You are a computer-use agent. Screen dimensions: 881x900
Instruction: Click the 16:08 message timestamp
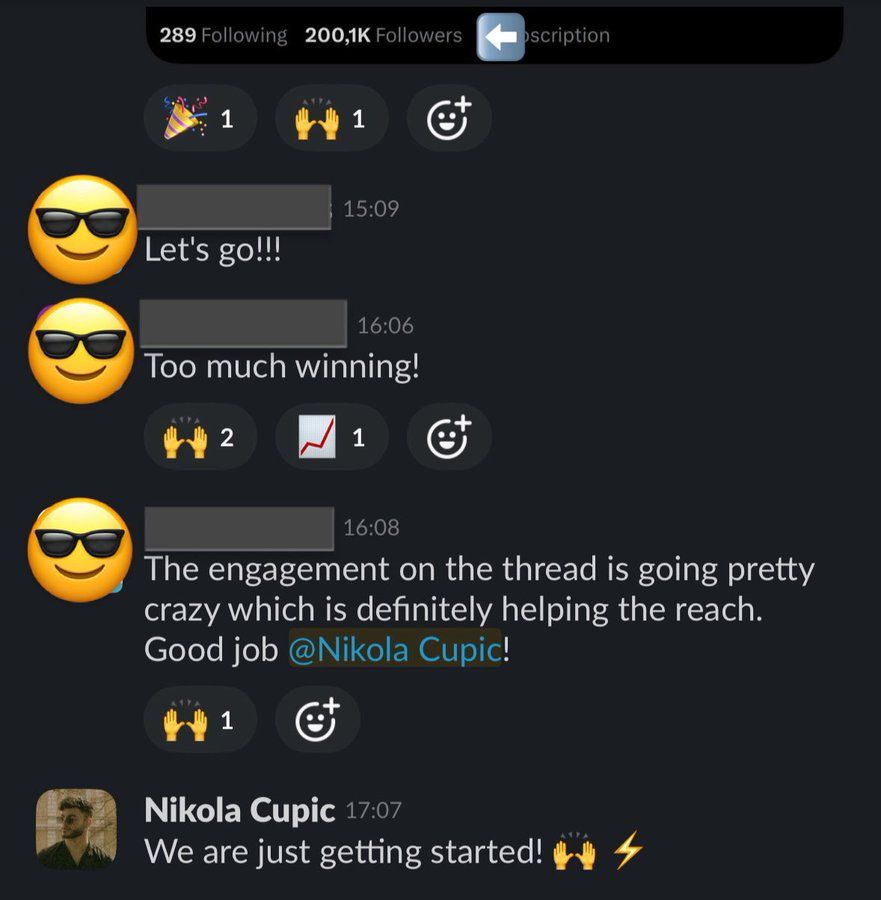click(x=371, y=527)
